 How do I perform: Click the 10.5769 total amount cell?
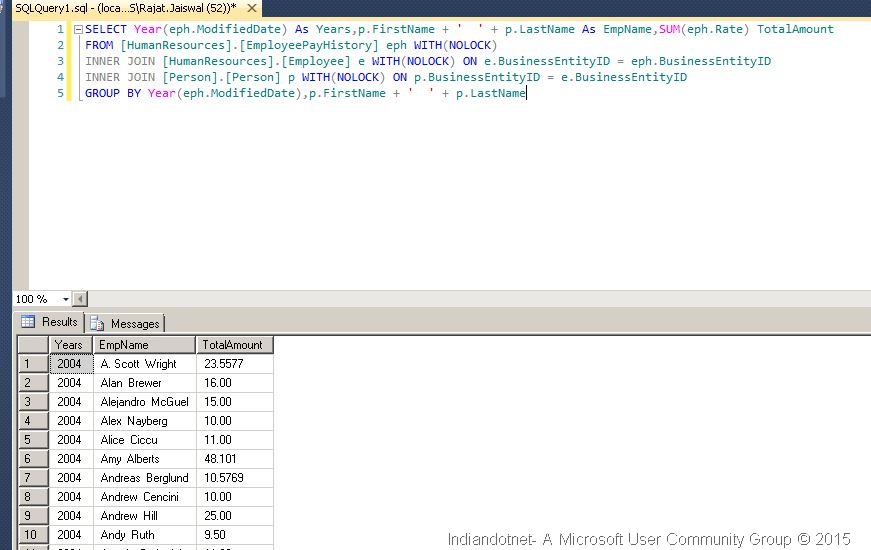point(234,477)
